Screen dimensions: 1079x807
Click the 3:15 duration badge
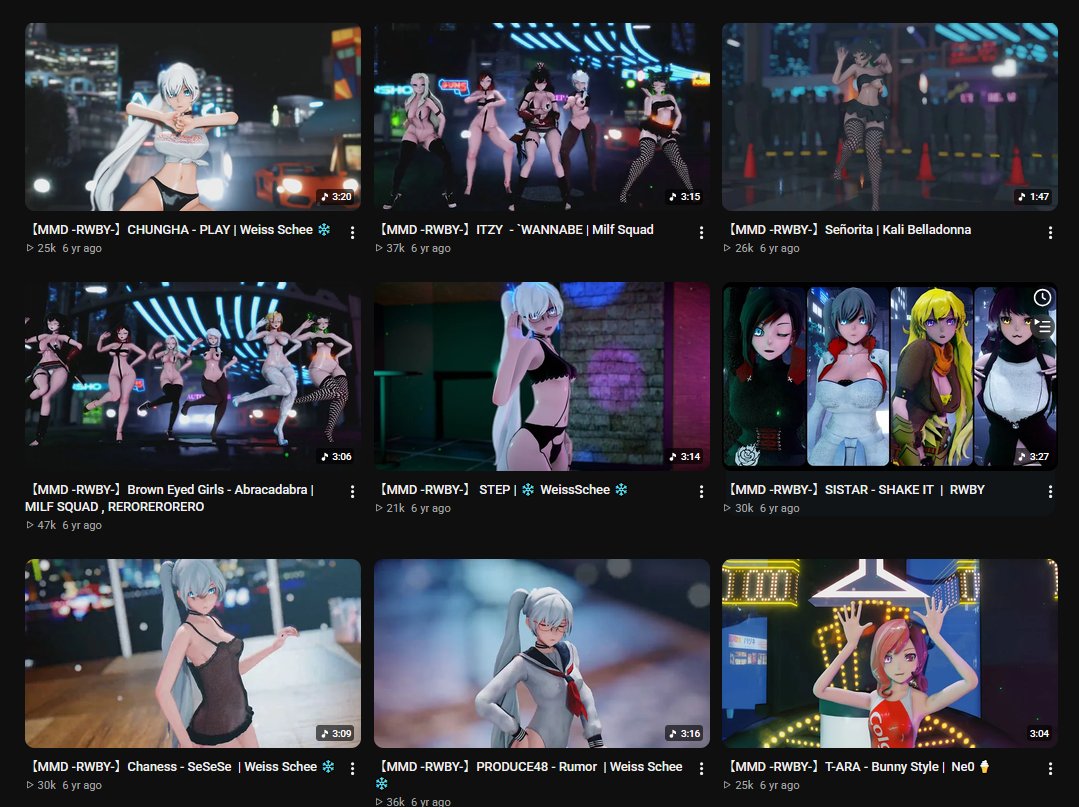click(685, 197)
